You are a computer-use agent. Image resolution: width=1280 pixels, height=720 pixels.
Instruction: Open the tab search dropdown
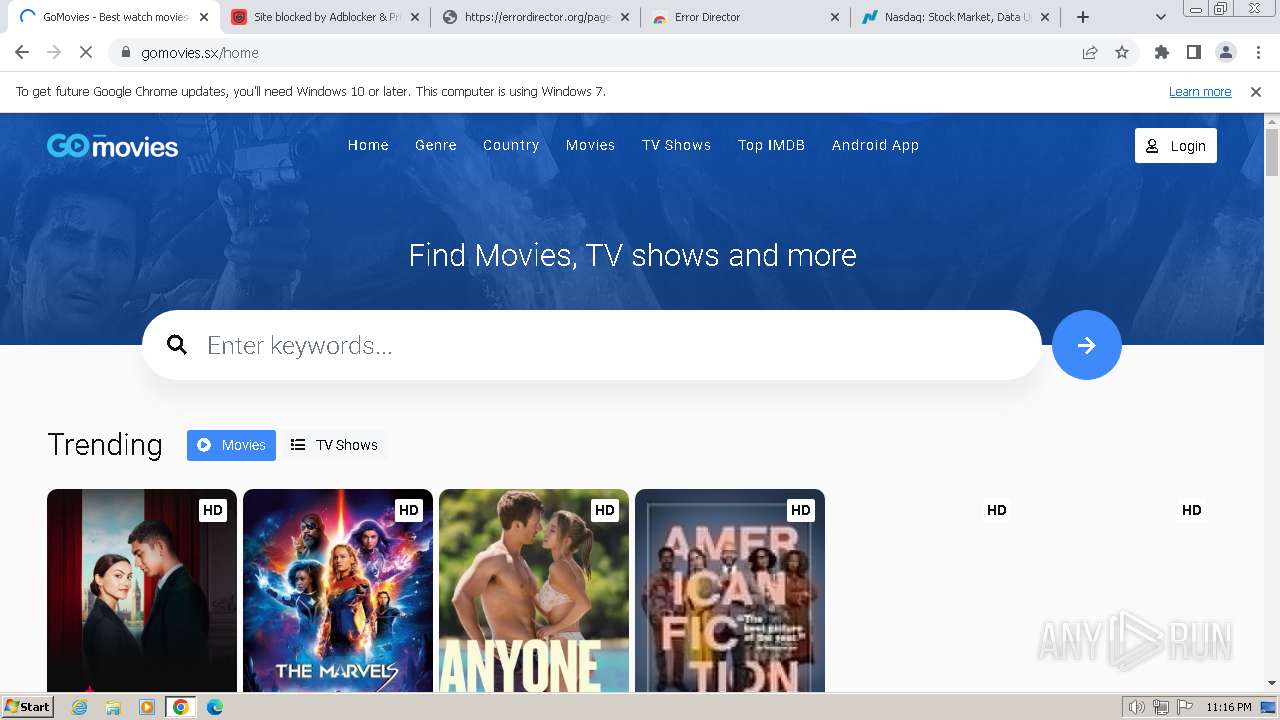[1161, 17]
